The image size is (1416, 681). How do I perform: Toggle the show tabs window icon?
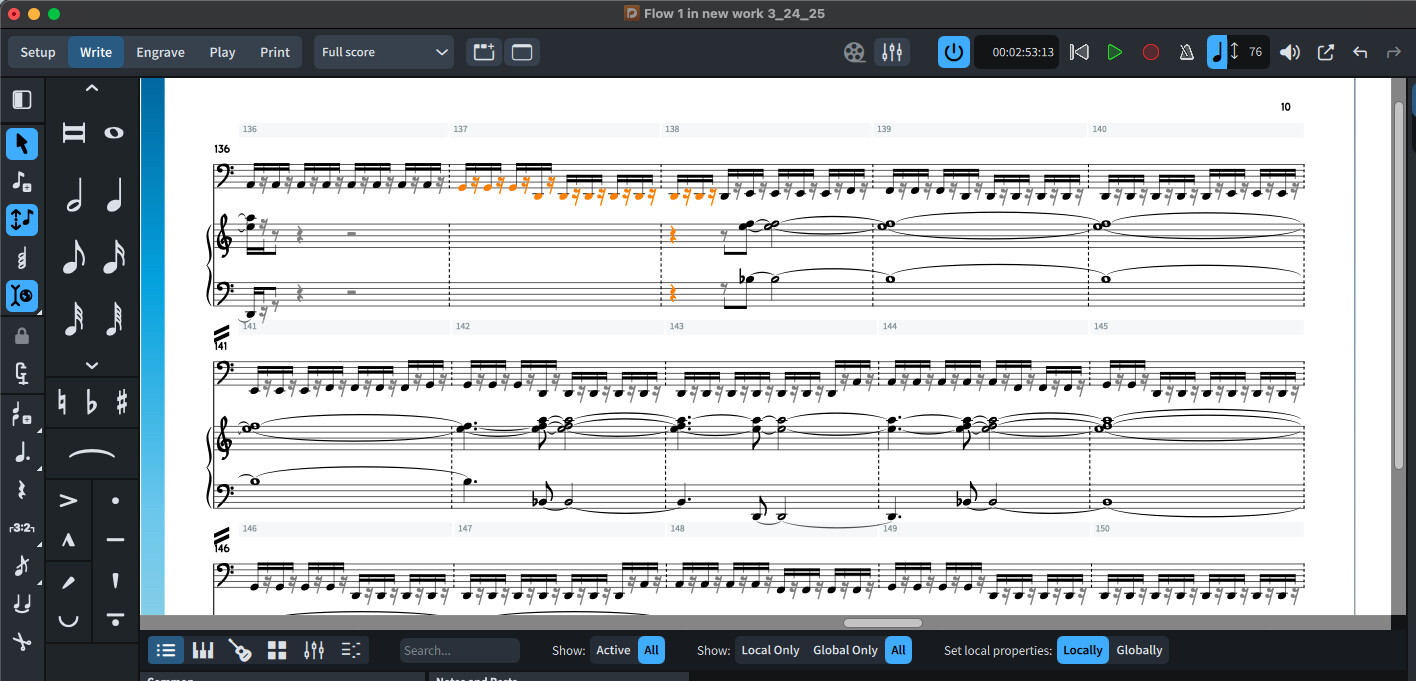click(x=522, y=52)
